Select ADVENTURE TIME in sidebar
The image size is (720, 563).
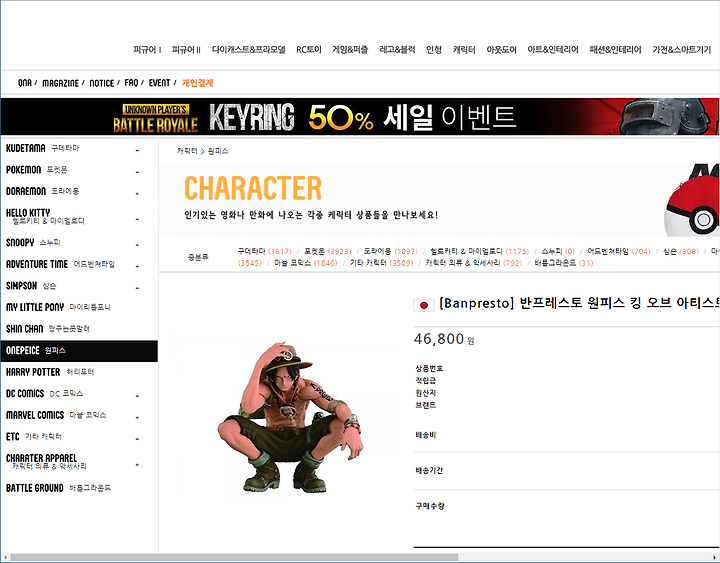(60, 264)
